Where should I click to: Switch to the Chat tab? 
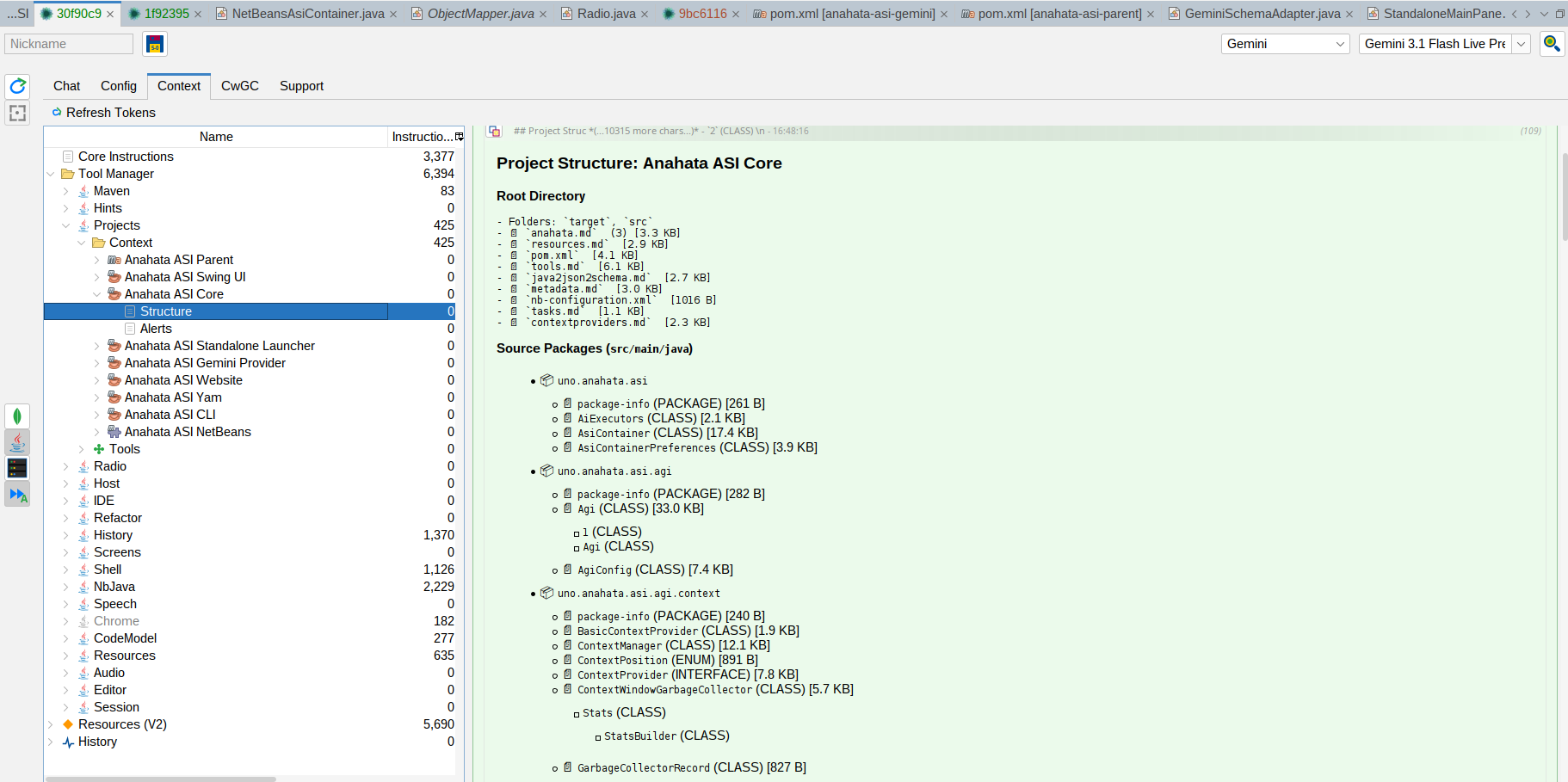(66, 86)
